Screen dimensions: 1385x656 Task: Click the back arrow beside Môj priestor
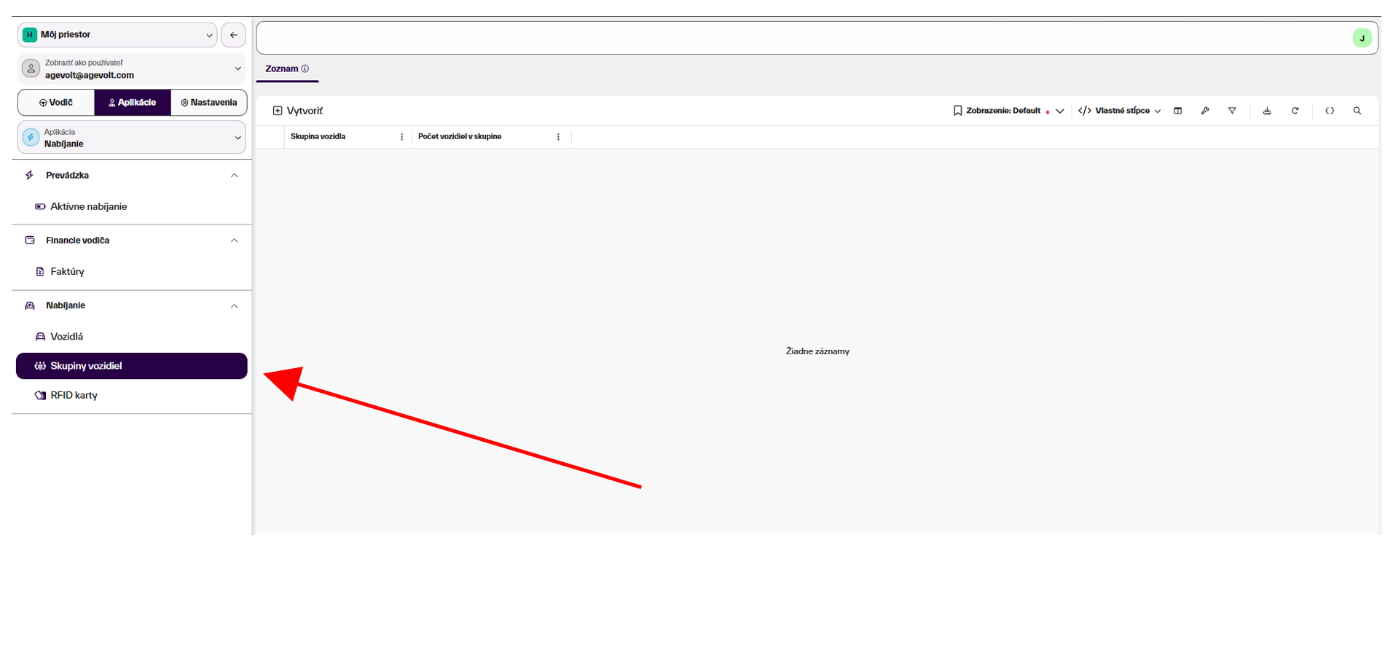(x=233, y=35)
